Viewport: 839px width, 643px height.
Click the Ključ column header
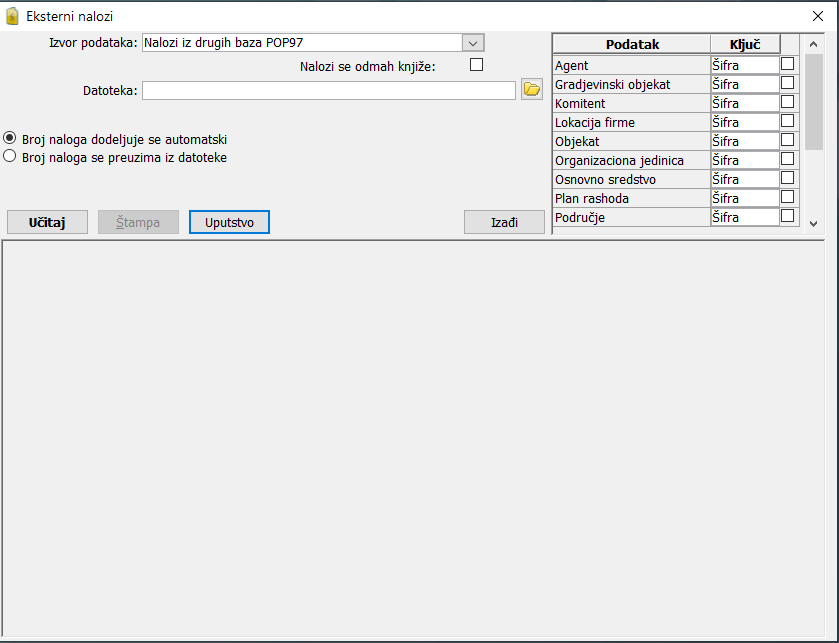(x=745, y=44)
